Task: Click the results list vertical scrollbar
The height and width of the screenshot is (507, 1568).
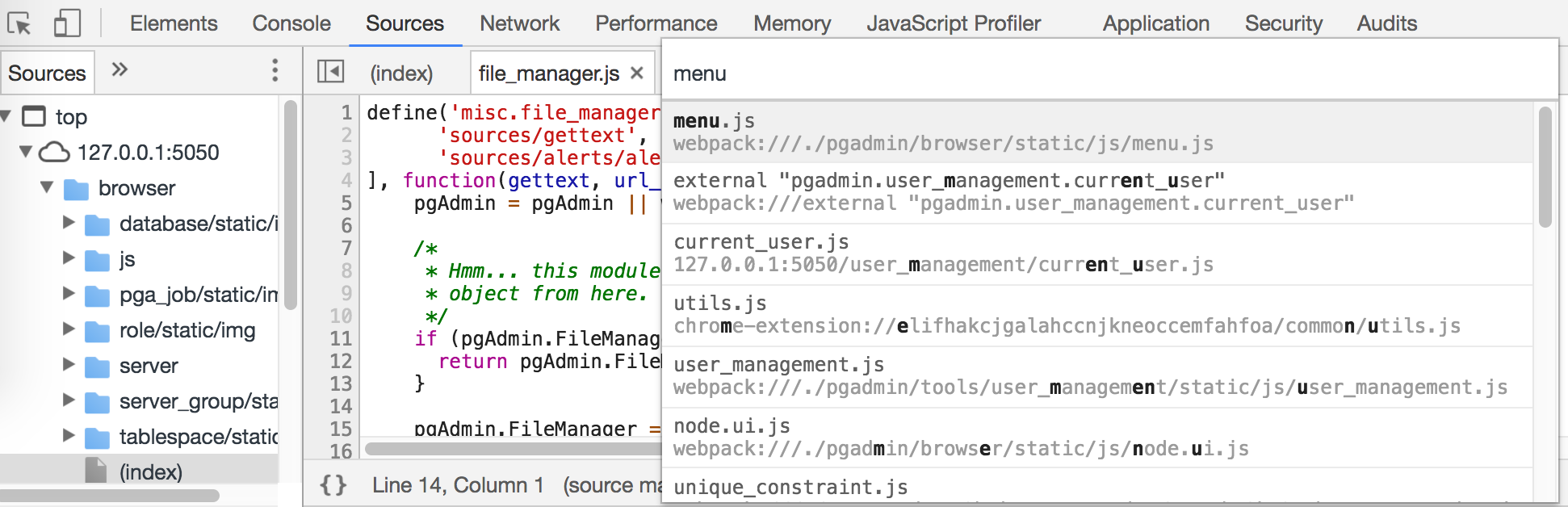Action: tap(1545, 168)
